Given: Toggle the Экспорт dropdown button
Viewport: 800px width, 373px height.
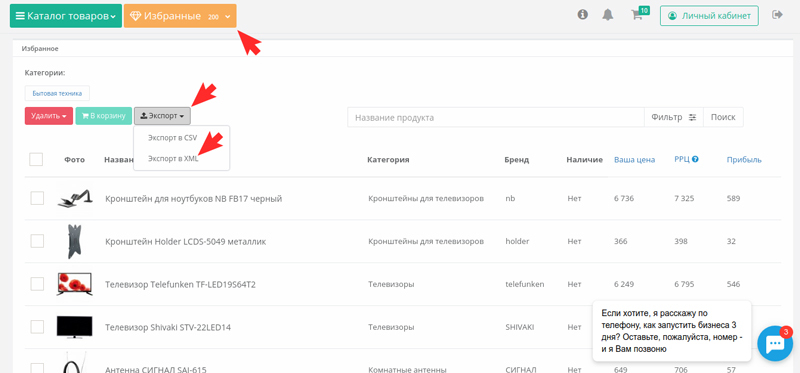Looking at the screenshot, I should pyautogui.click(x=162, y=116).
